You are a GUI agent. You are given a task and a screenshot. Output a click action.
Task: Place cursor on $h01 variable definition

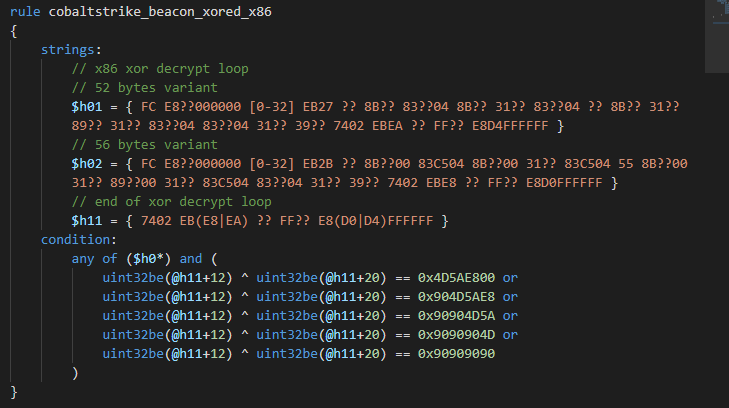[86, 107]
